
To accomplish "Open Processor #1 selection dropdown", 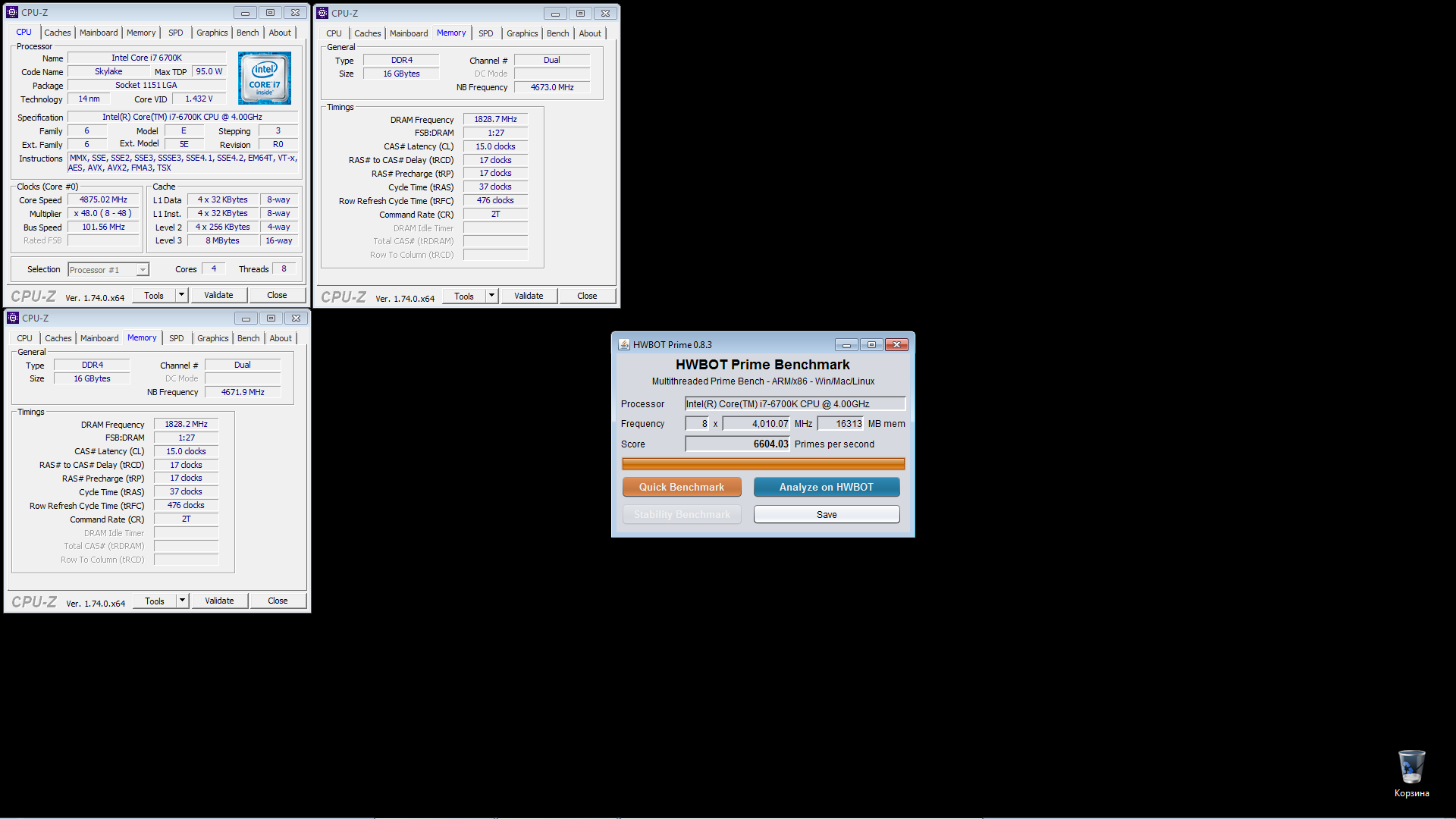I will click(108, 270).
